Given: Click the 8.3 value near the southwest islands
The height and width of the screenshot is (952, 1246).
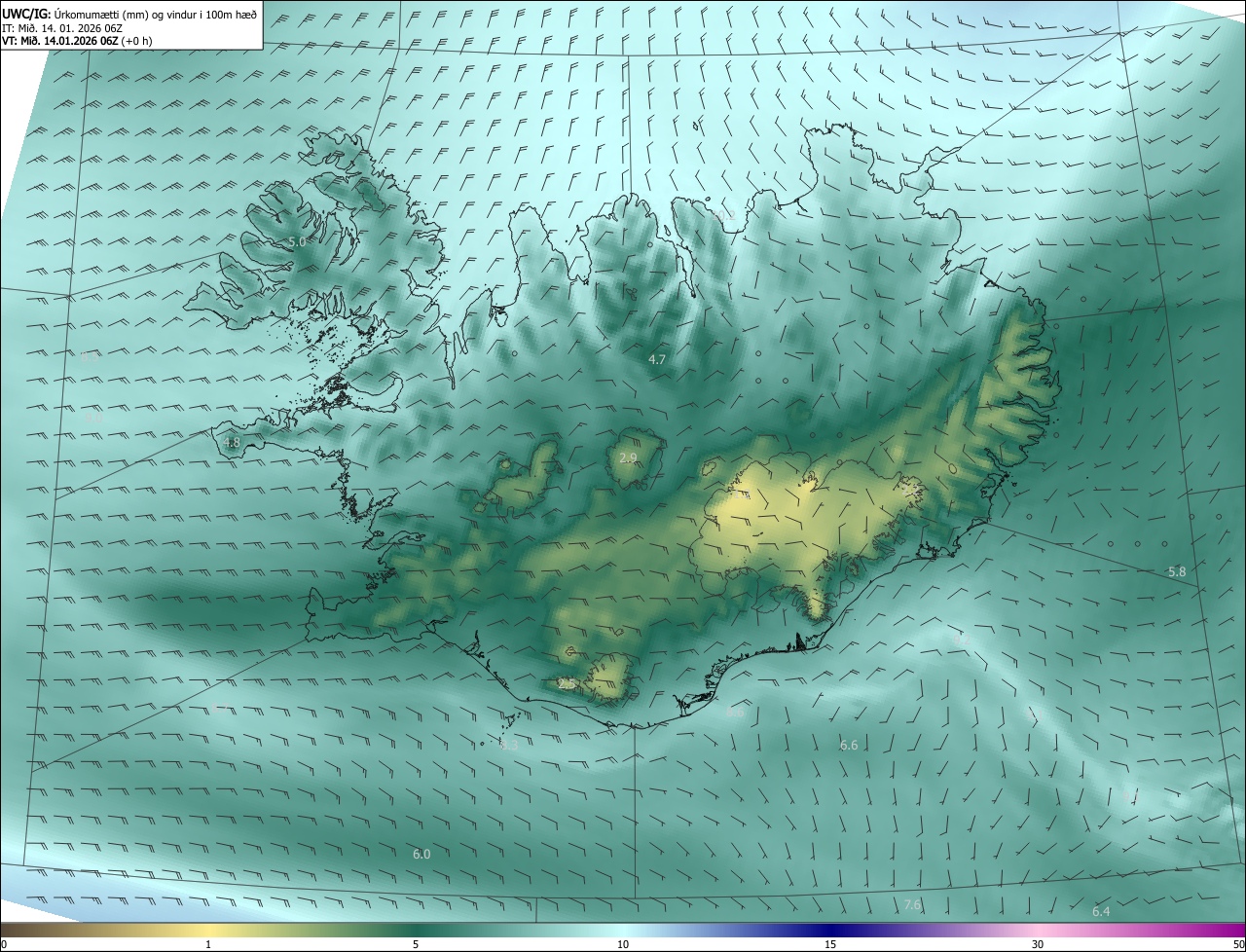Looking at the screenshot, I should pyautogui.click(x=509, y=745).
